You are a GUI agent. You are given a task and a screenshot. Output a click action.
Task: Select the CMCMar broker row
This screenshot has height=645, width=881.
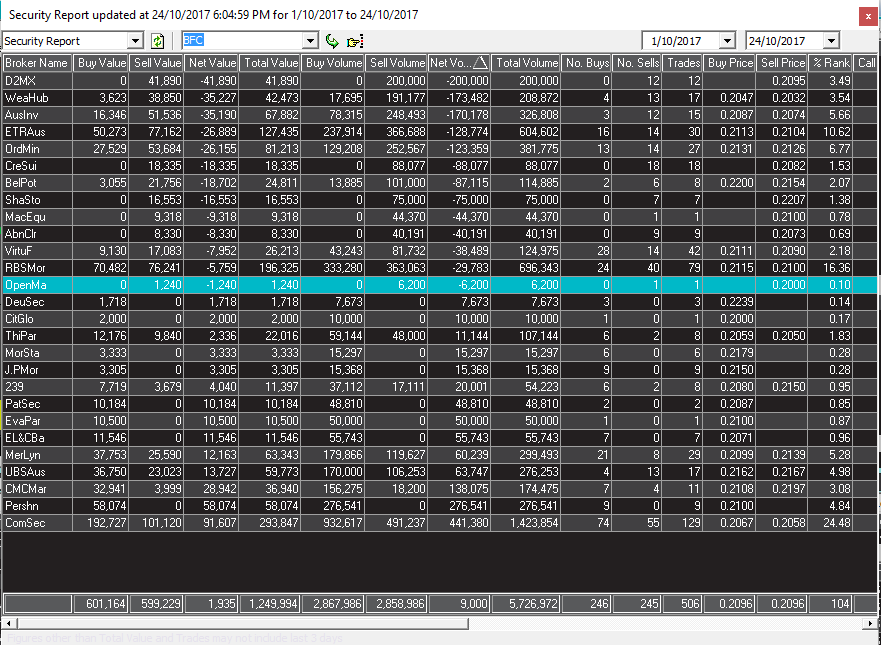(439, 488)
